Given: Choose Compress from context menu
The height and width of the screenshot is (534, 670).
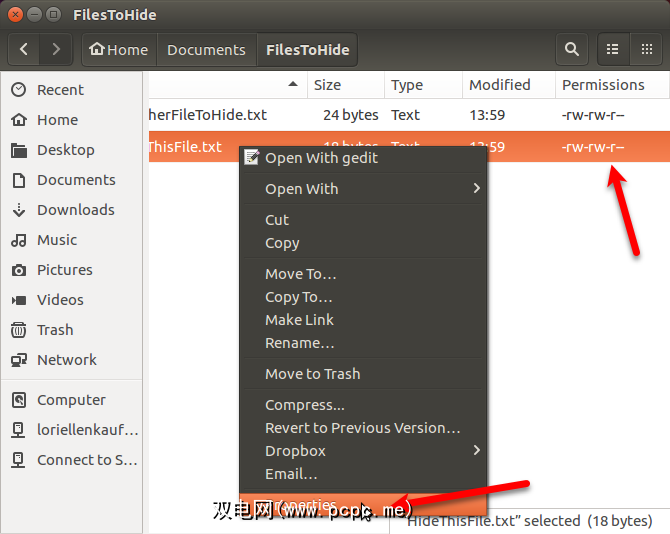Looking at the screenshot, I should point(304,405).
